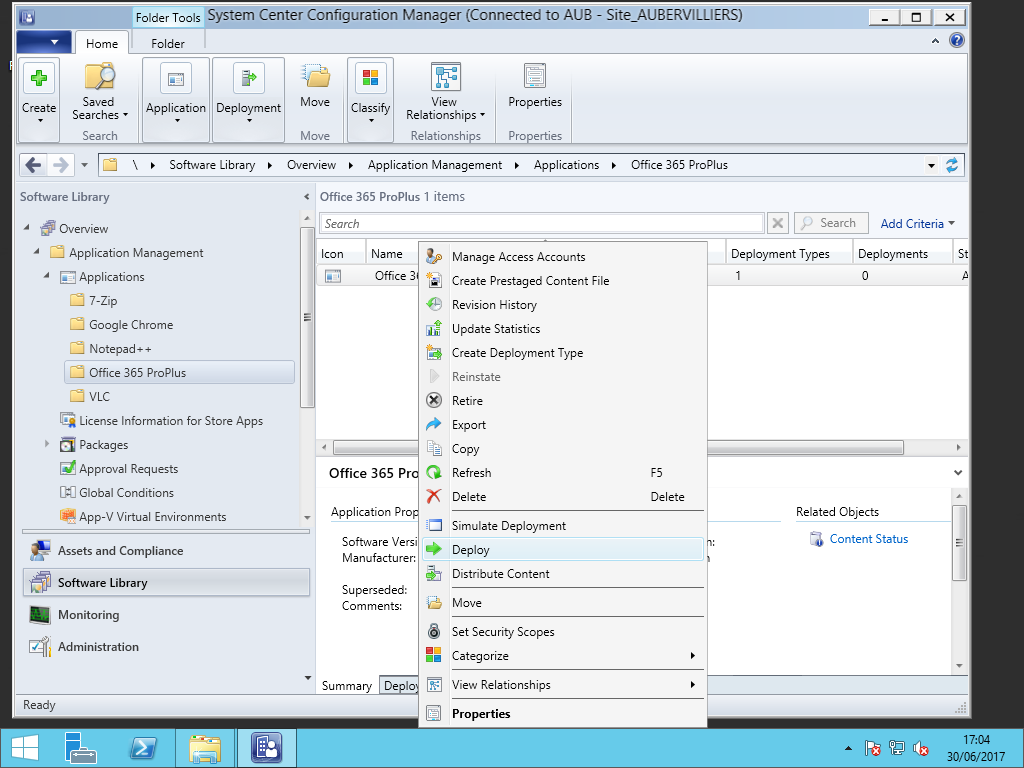Screen dimensions: 1024x768
Task: Click the Create ribbon icon
Action: coord(39,78)
